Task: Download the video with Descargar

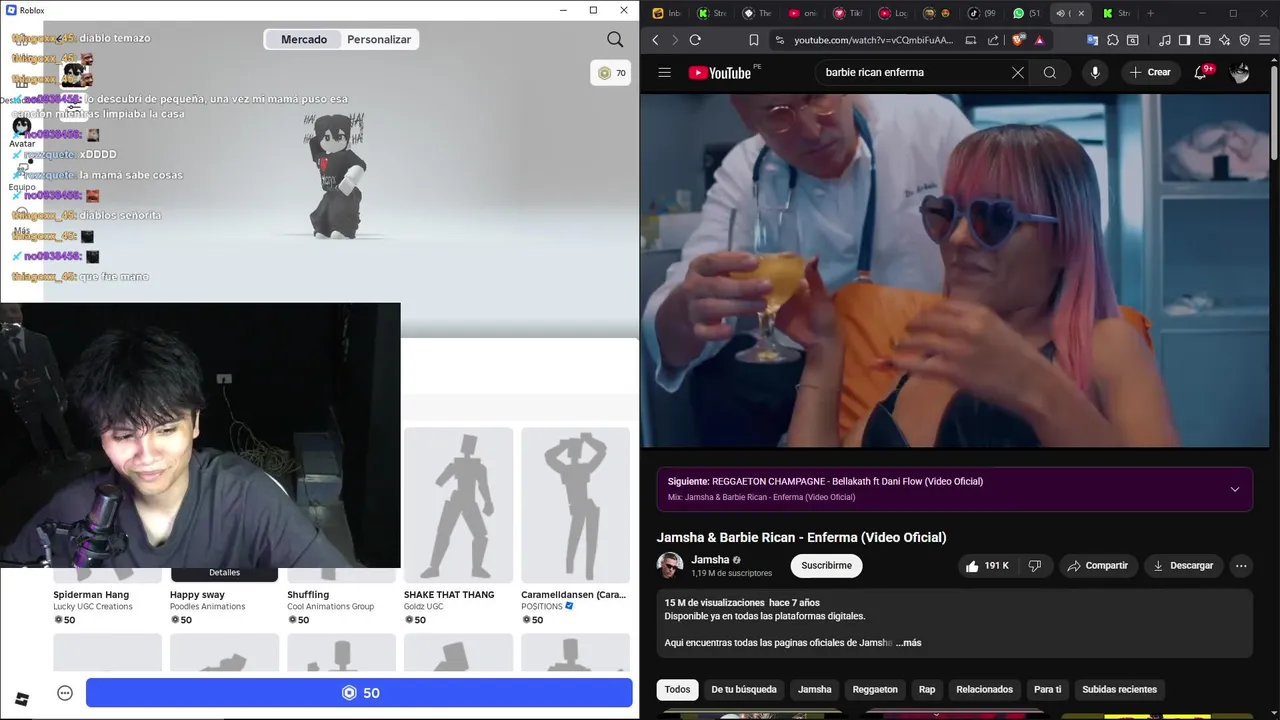Action: pyautogui.click(x=1182, y=566)
